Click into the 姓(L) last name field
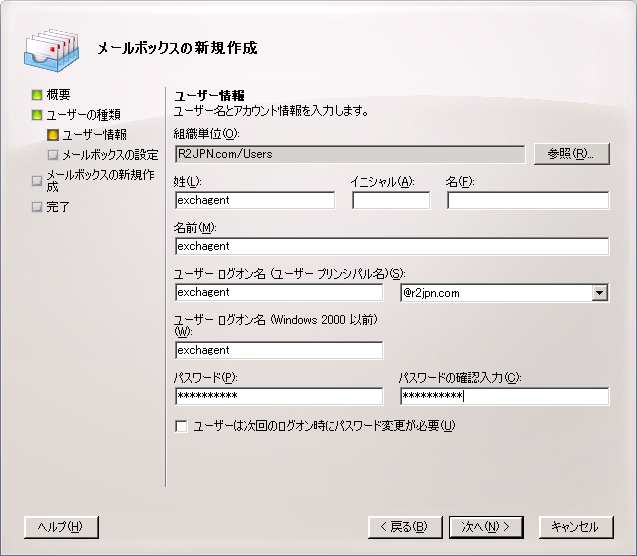Image resolution: width=637 pixels, height=556 pixels. pyautogui.click(x=255, y=200)
